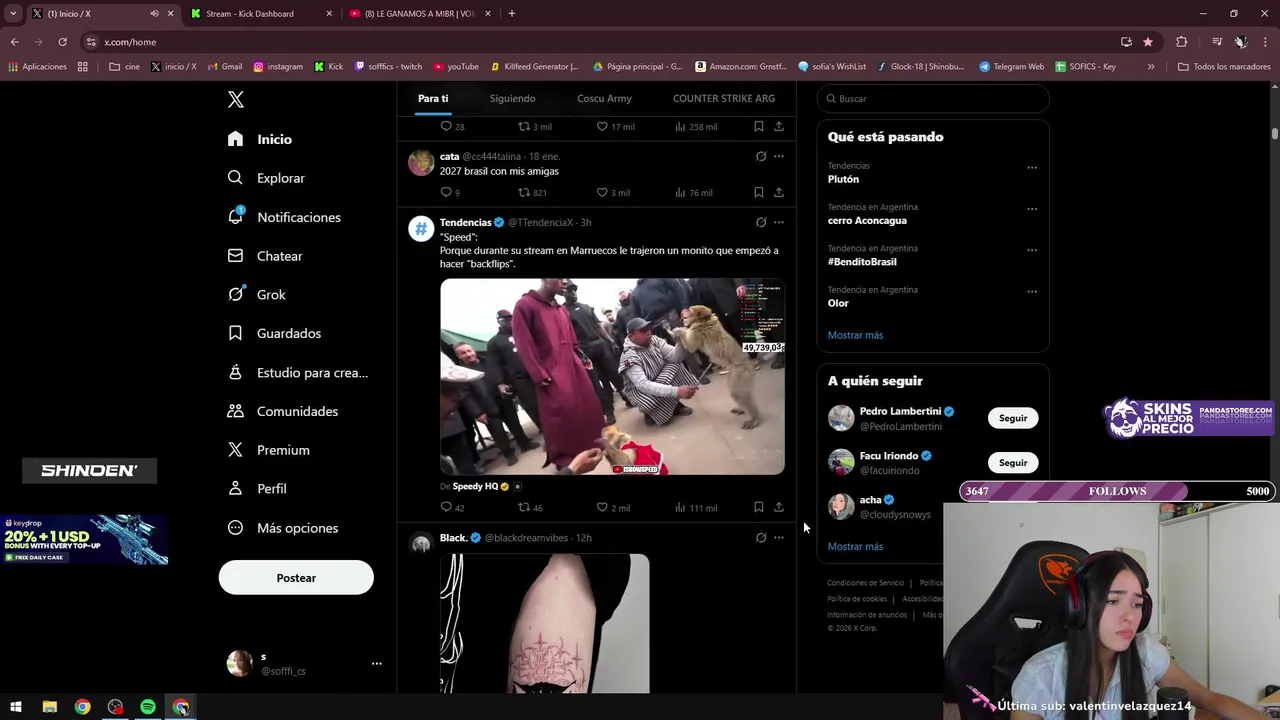1280x720 pixels.
Task: Share the Tendencias post
Action: click(x=779, y=507)
